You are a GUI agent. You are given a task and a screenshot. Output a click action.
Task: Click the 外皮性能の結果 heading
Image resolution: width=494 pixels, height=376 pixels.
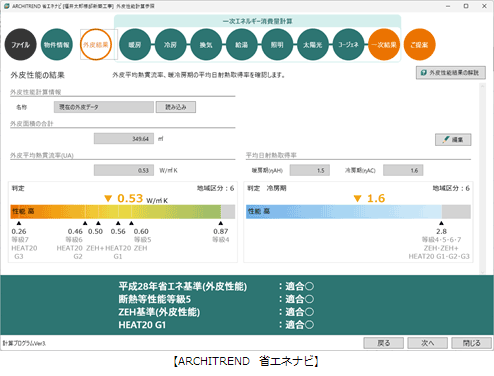point(38,75)
